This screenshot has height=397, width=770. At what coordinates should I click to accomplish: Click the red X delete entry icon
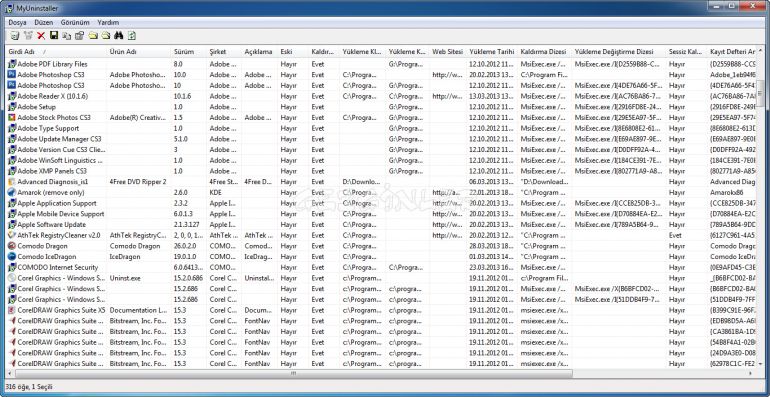tap(41, 35)
